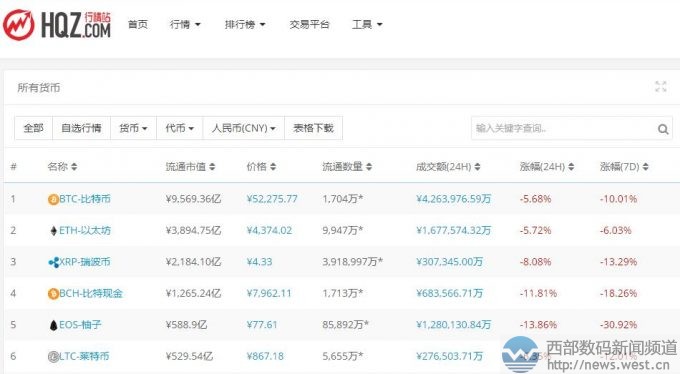This screenshot has height=374, width=680.
Task: Open the XRP-瑞波币 link
Action: 85,262
